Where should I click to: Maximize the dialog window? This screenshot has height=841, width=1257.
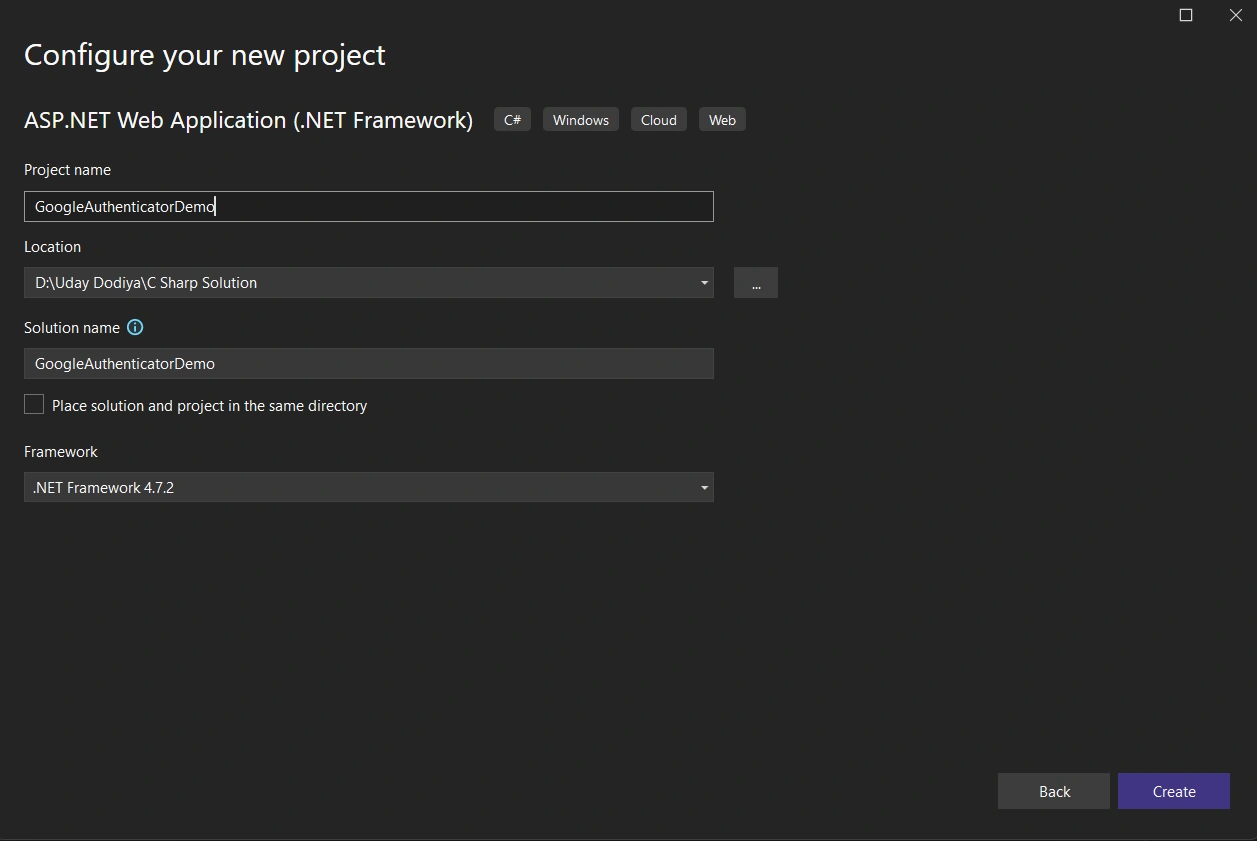click(1186, 15)
